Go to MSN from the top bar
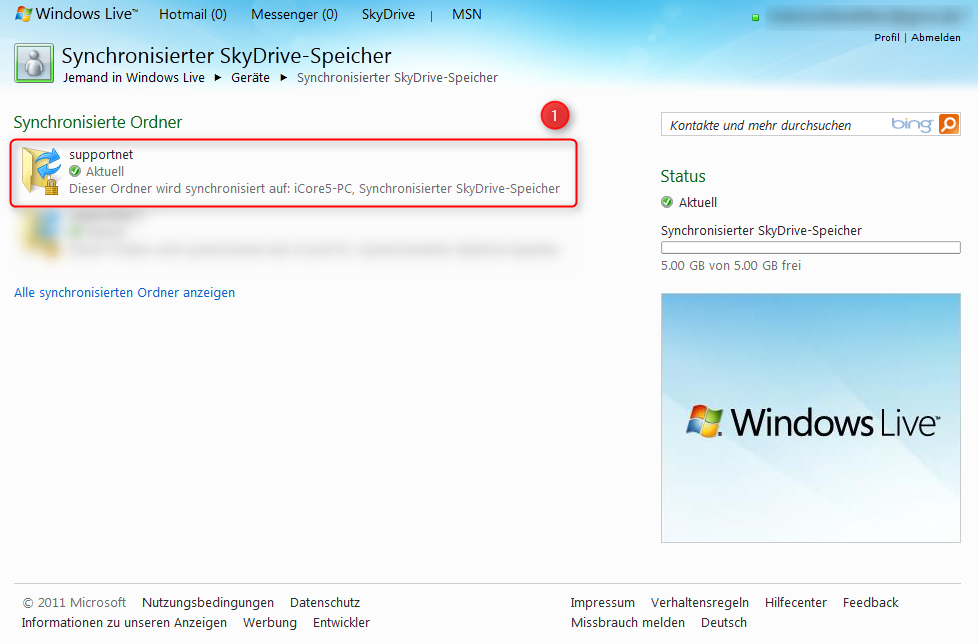Viewport: 978px width, 644px height. pyautogui.click(x=466, y=14)
